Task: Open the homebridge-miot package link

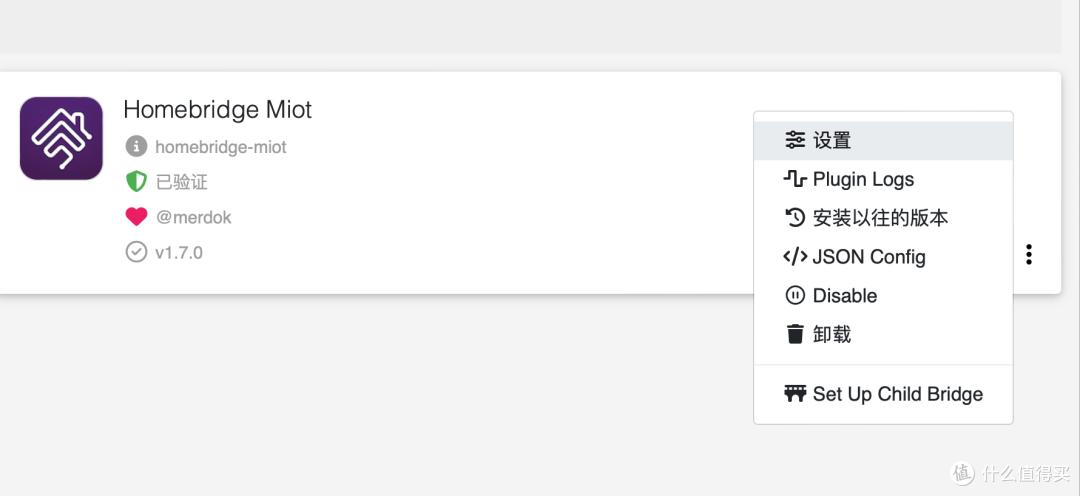Action: coord(221,147)
